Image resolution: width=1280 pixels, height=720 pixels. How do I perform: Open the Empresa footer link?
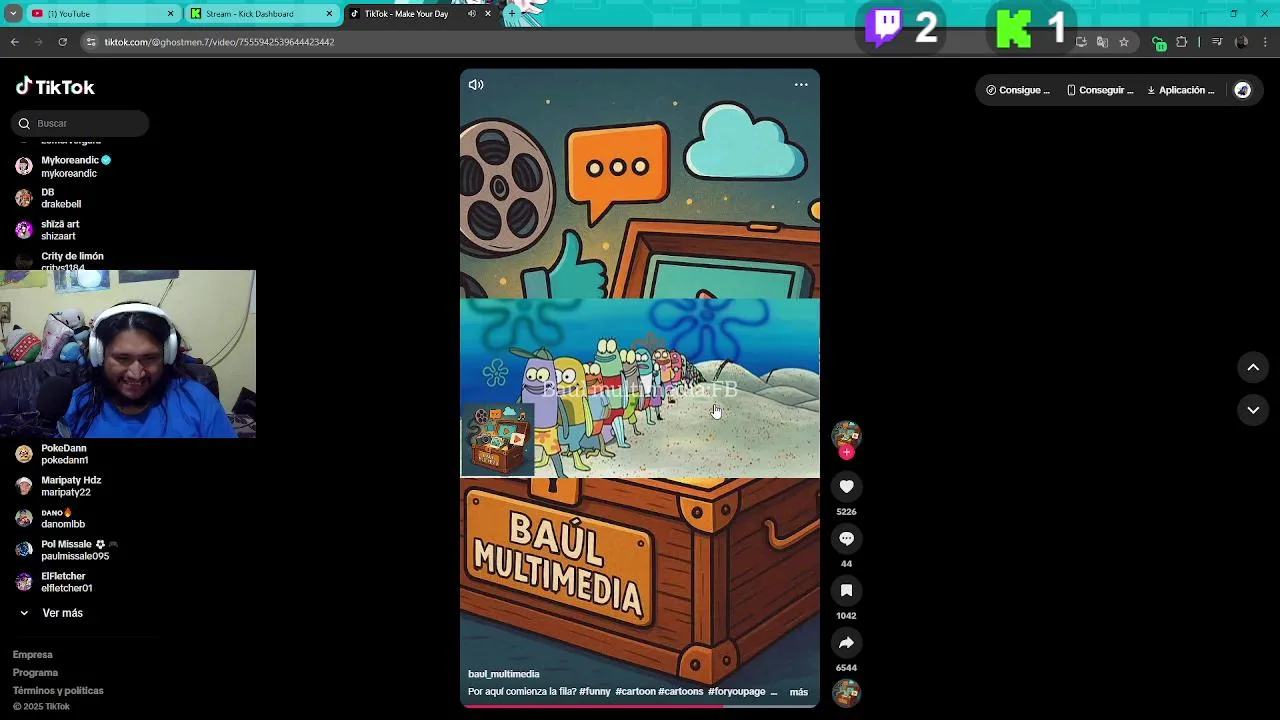(33, 655)
